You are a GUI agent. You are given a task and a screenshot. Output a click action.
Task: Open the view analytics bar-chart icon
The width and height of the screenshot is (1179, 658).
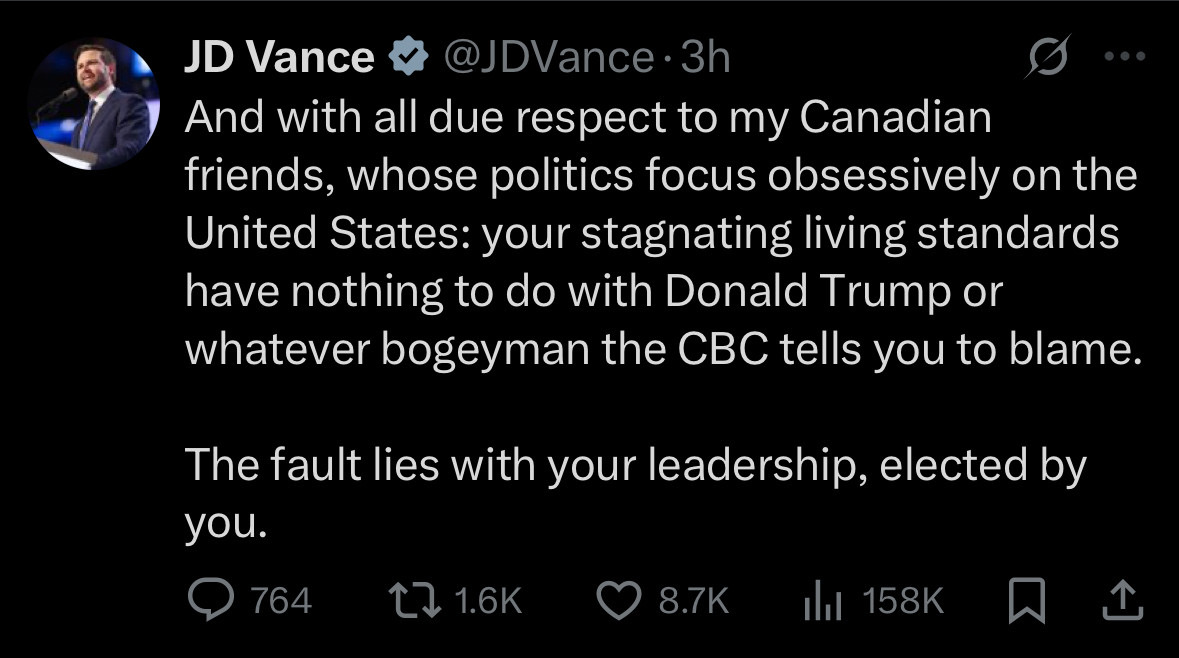tap(825, 600)
